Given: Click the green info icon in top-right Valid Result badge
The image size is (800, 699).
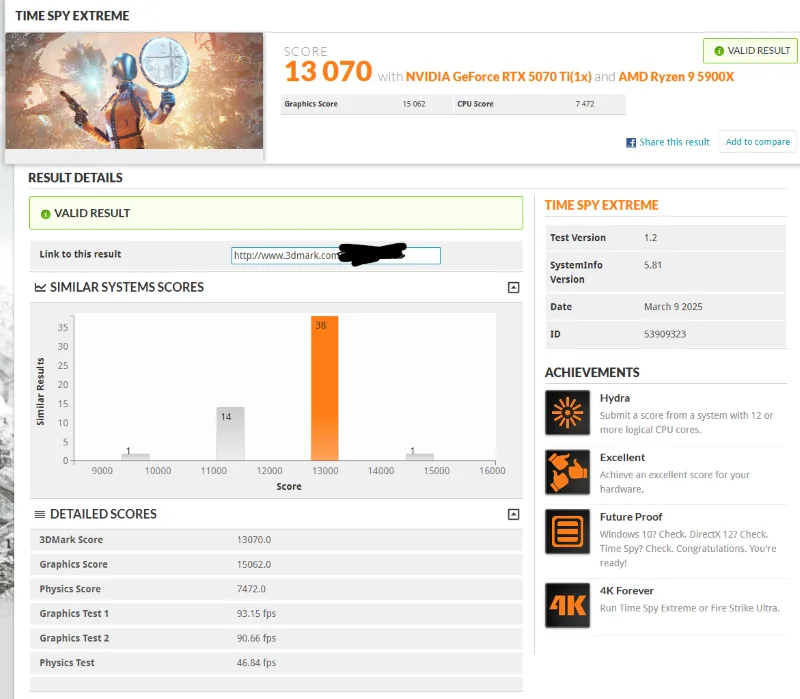Looking at the screenshot, I should pos(719,51).
